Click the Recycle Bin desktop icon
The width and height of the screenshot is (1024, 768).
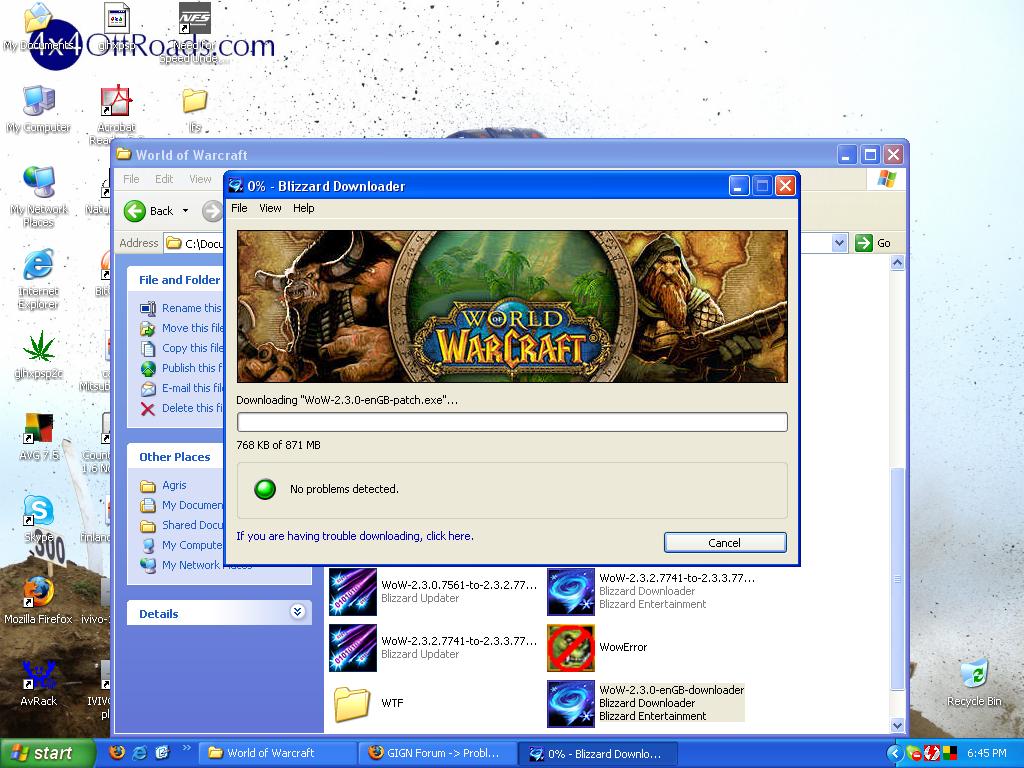coord(973,674)
